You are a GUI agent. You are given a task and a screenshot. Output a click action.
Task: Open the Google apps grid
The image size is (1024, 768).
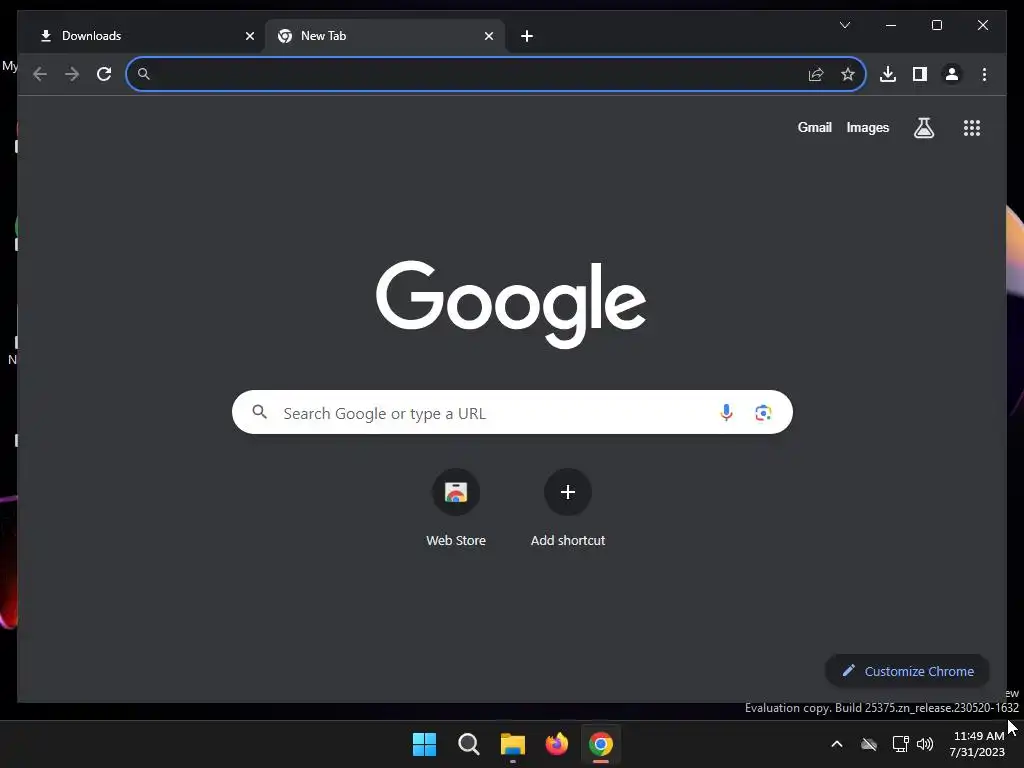coord(972,128)
